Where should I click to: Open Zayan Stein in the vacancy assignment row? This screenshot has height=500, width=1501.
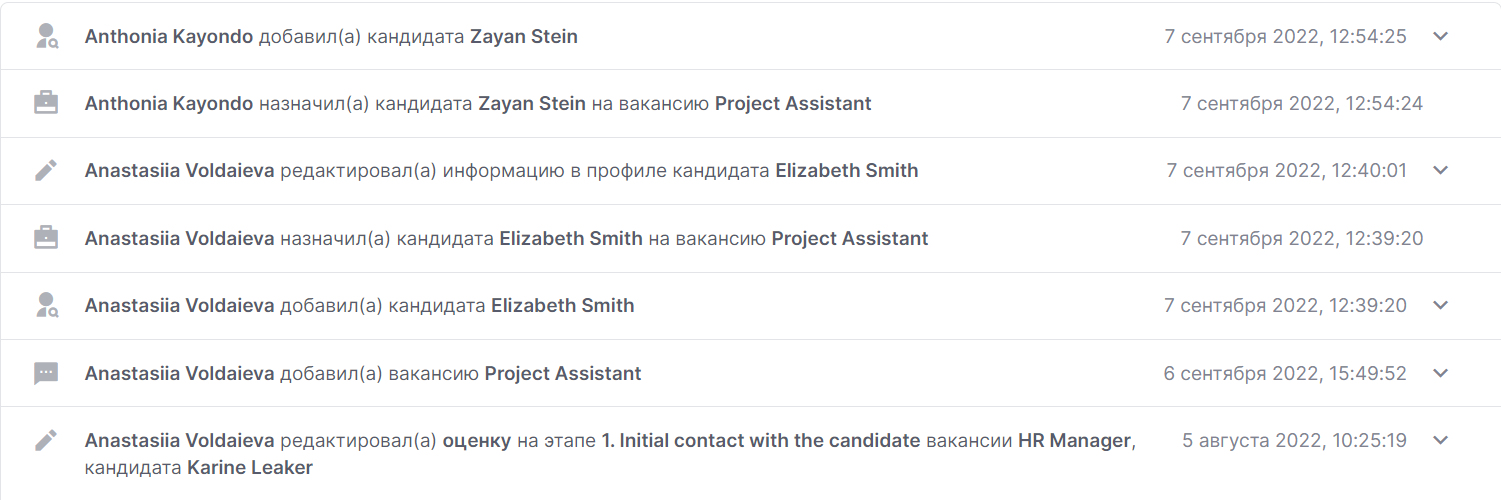(532, 104)
